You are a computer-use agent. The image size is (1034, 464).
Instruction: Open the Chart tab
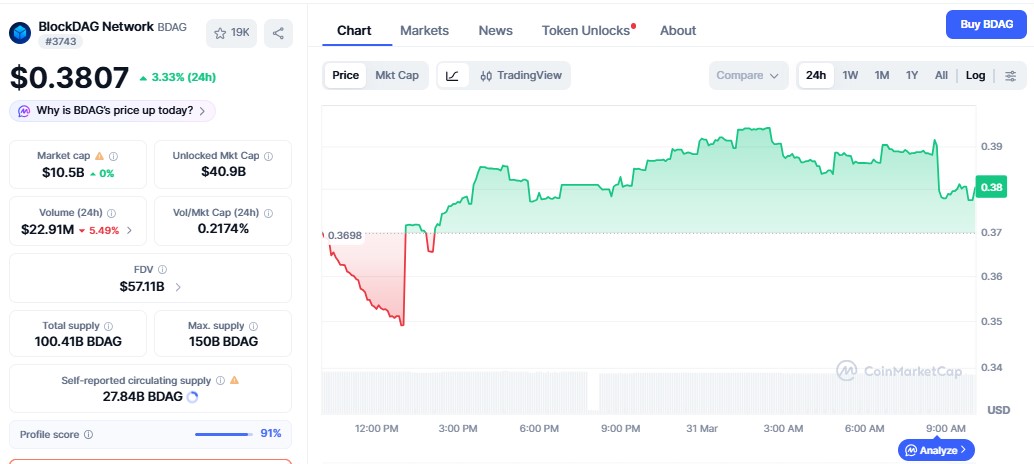click(354, 30)
